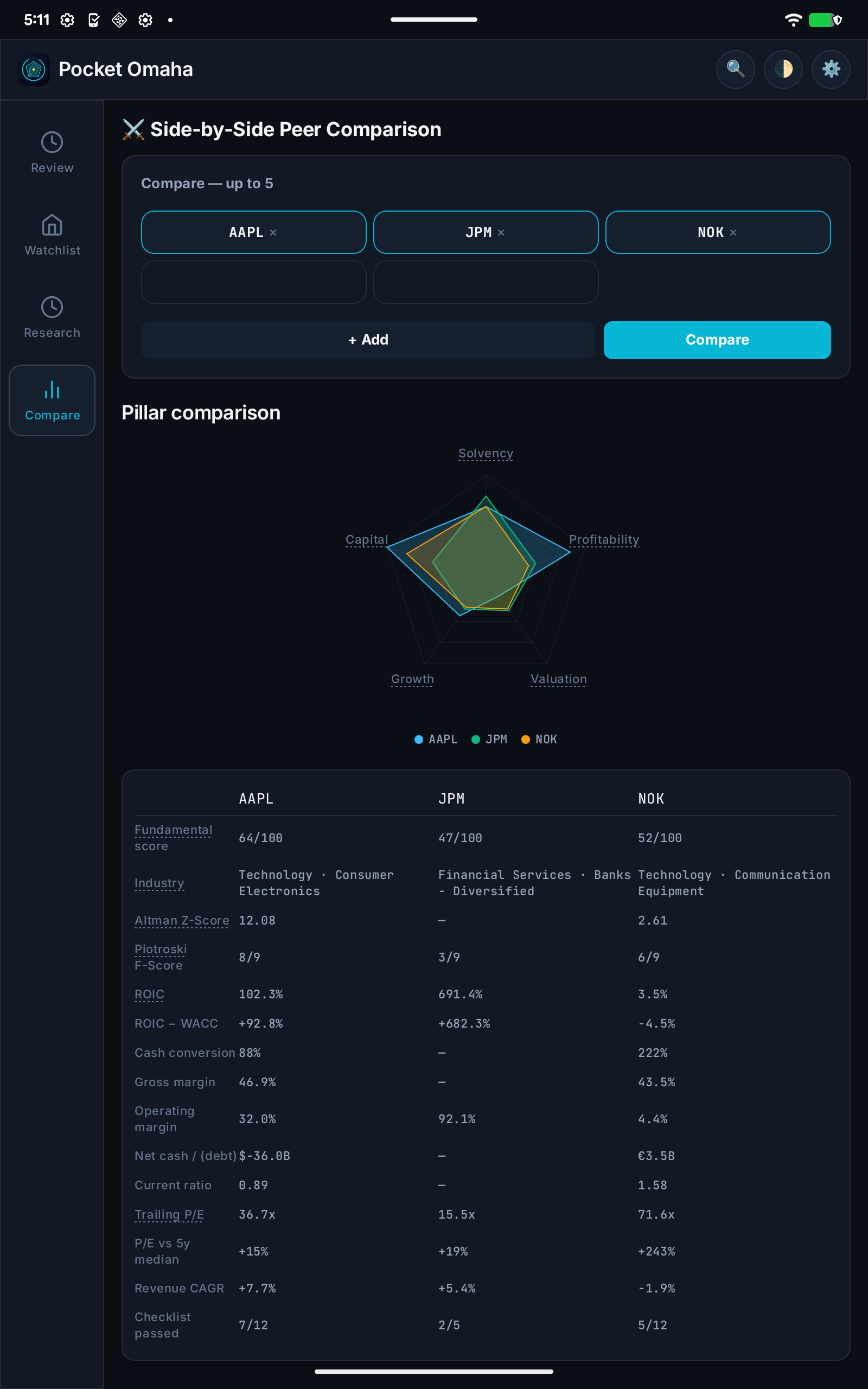
Task: Remove JPM ticker with its × icon
Action: click(x=501, y=232)
